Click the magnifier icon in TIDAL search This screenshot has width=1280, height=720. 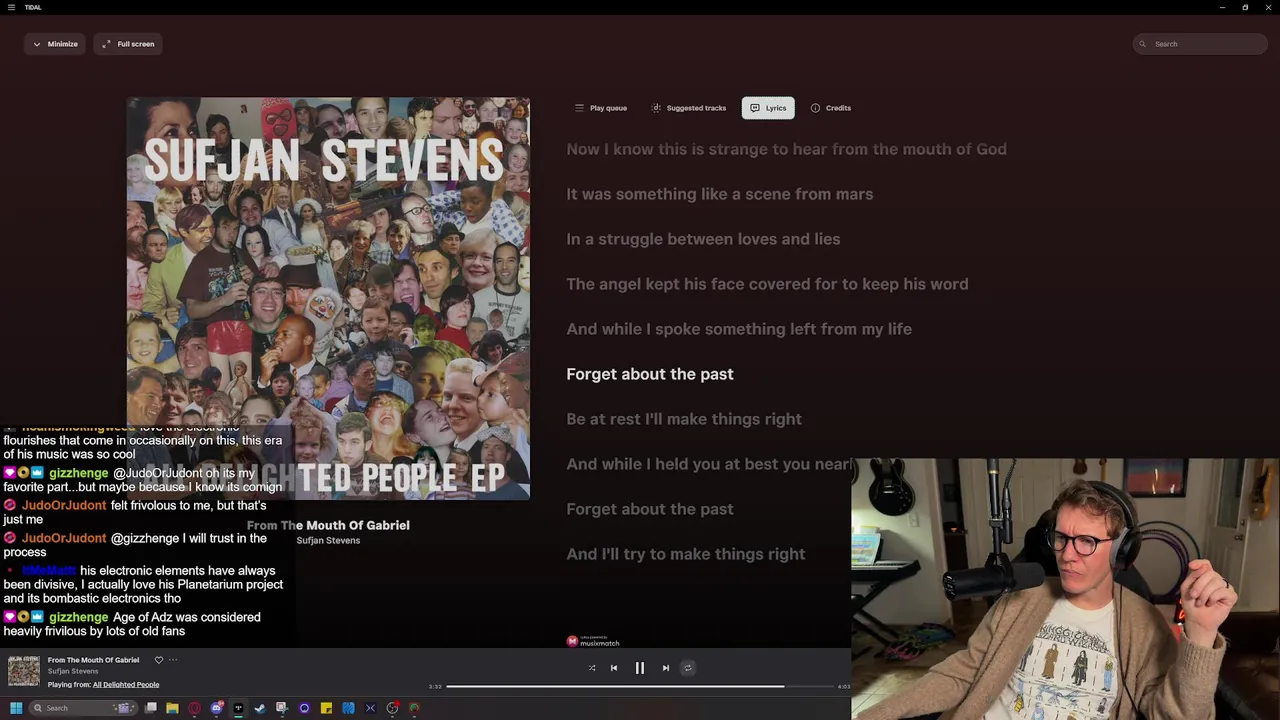pos(1144,44)
